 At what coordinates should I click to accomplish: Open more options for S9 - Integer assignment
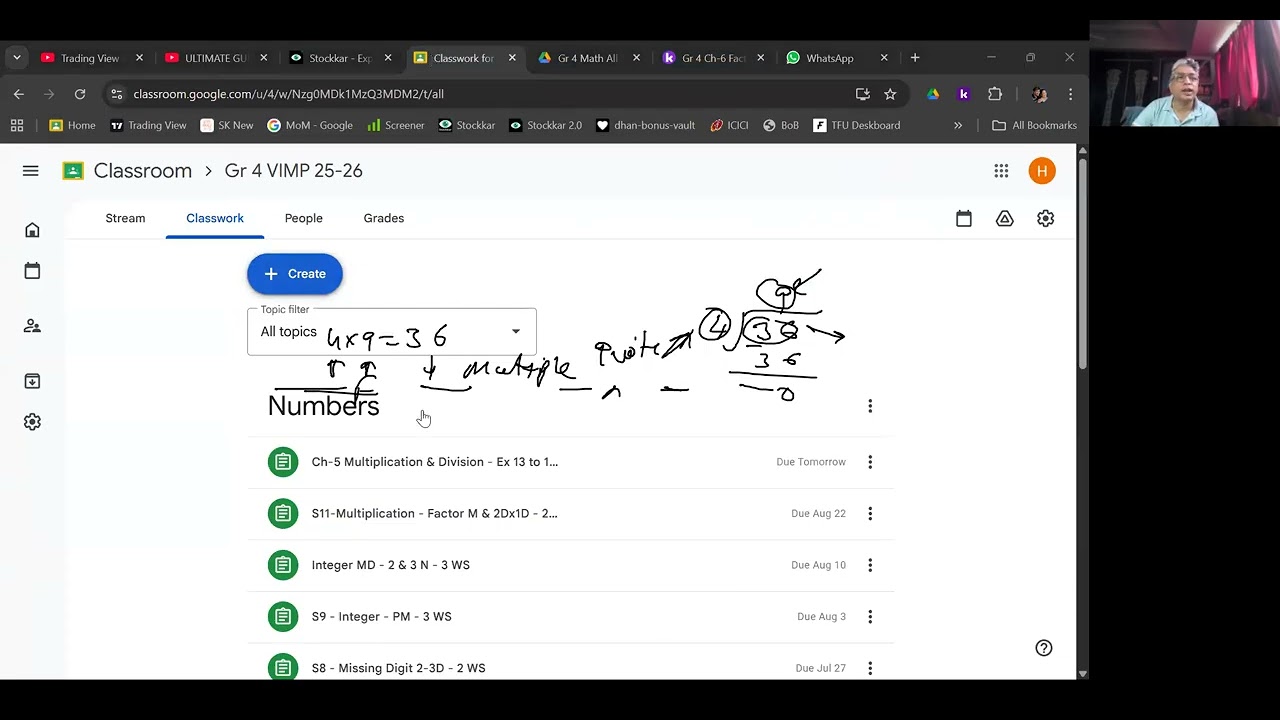click(870, 616)
